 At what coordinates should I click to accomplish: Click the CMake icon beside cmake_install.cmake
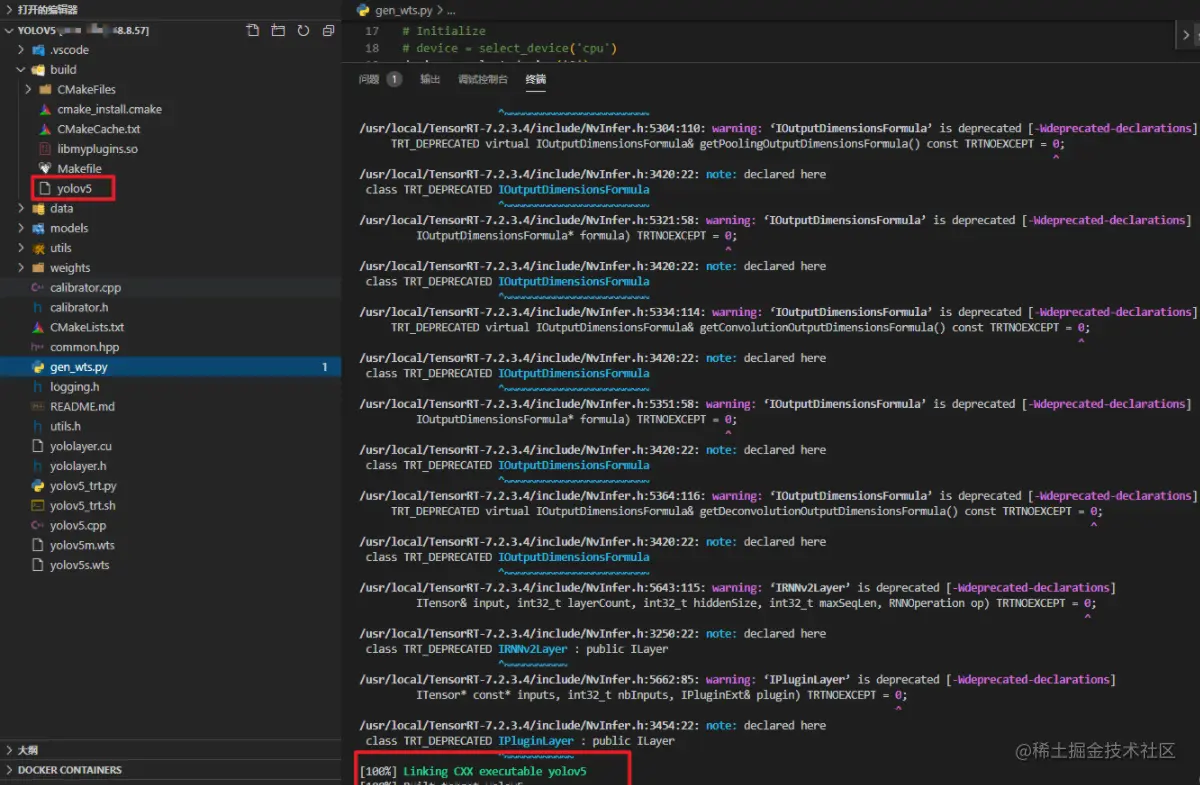(45, 109)
